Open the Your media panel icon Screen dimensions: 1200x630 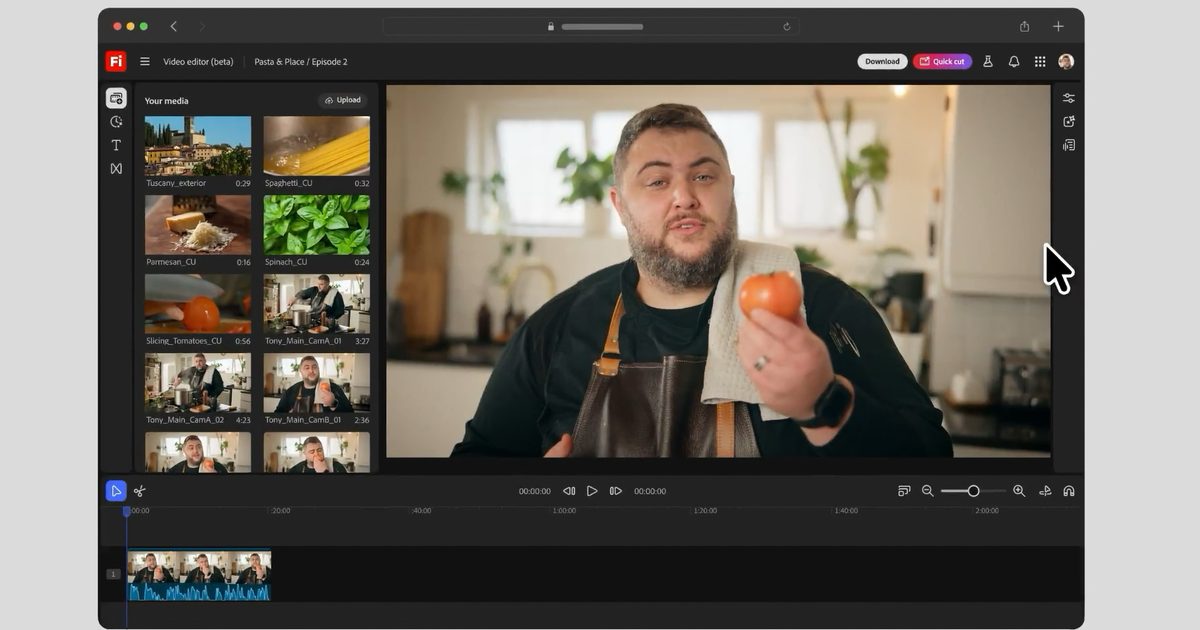pyautogui.click(x=116, y=98)
